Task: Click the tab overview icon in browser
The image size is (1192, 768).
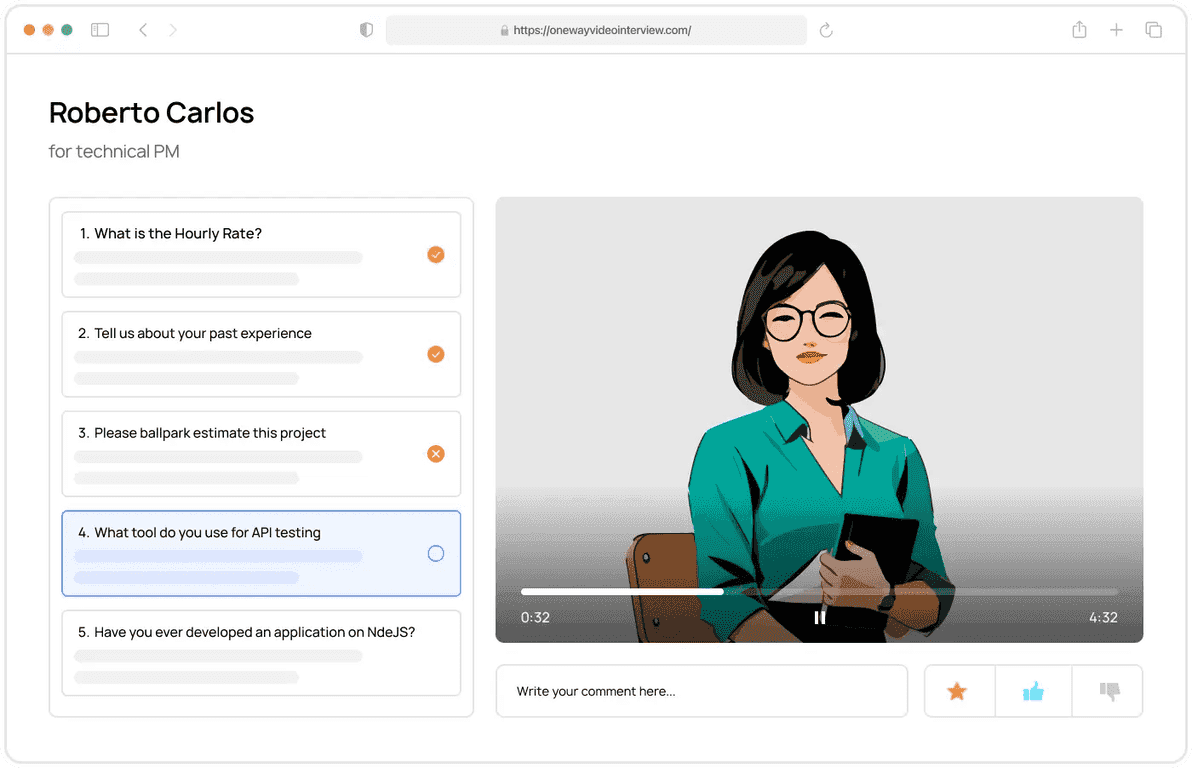Action: pyautogui.click(x=1153, y=30)
